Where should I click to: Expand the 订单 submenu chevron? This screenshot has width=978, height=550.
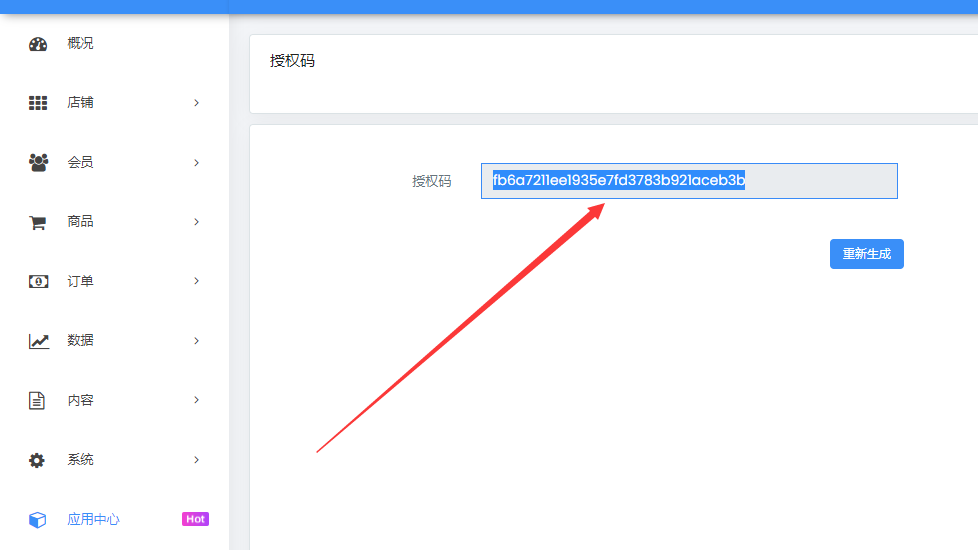coord(196,281)
